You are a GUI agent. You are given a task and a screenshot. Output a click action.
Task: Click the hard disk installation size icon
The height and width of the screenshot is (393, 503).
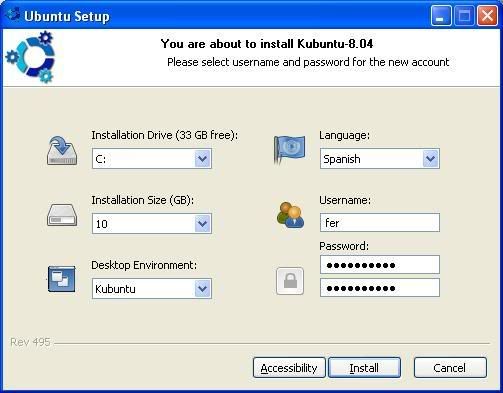62,215
